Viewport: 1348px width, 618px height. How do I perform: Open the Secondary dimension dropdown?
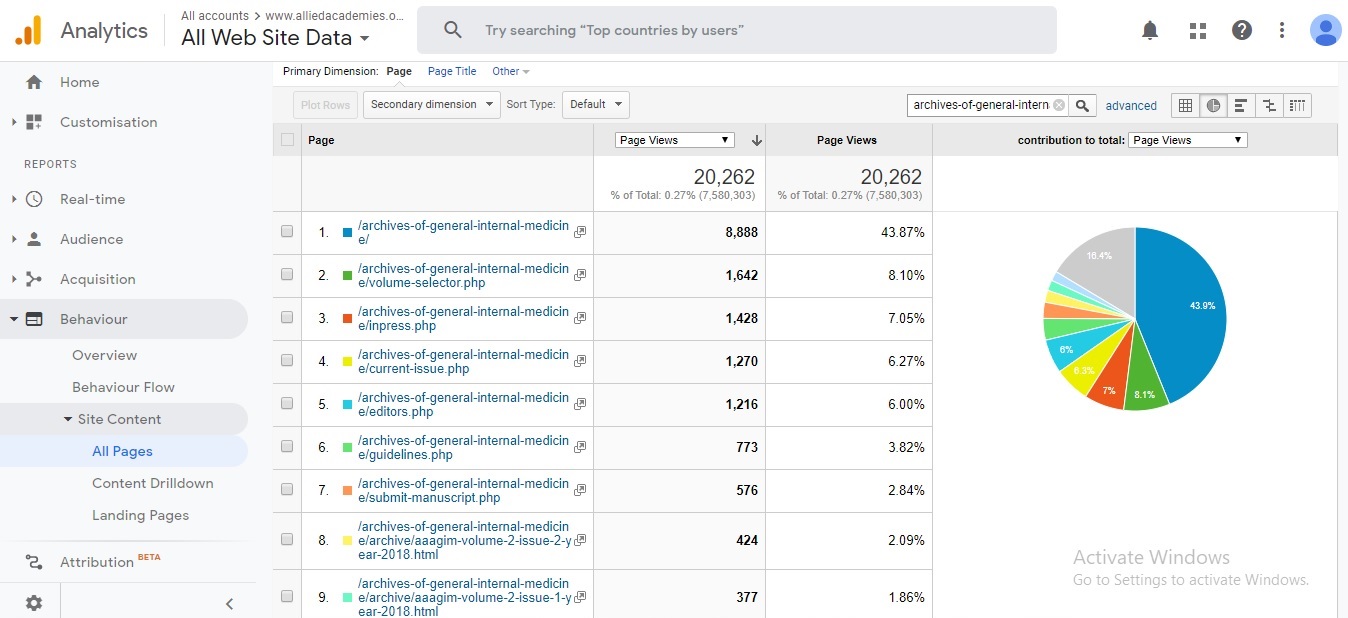coord(431,104)
